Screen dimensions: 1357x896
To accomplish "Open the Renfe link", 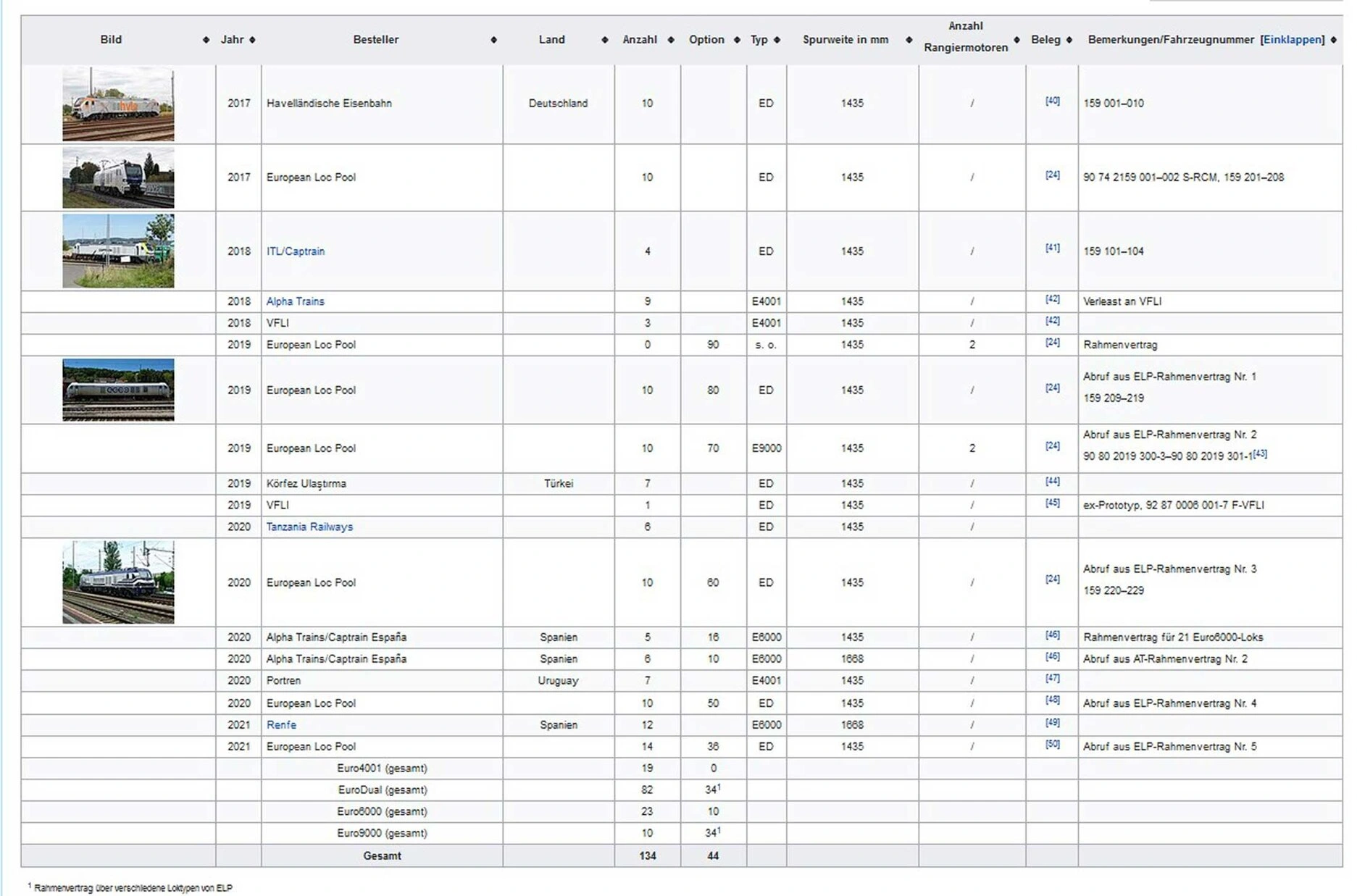I will coord(281,724).
